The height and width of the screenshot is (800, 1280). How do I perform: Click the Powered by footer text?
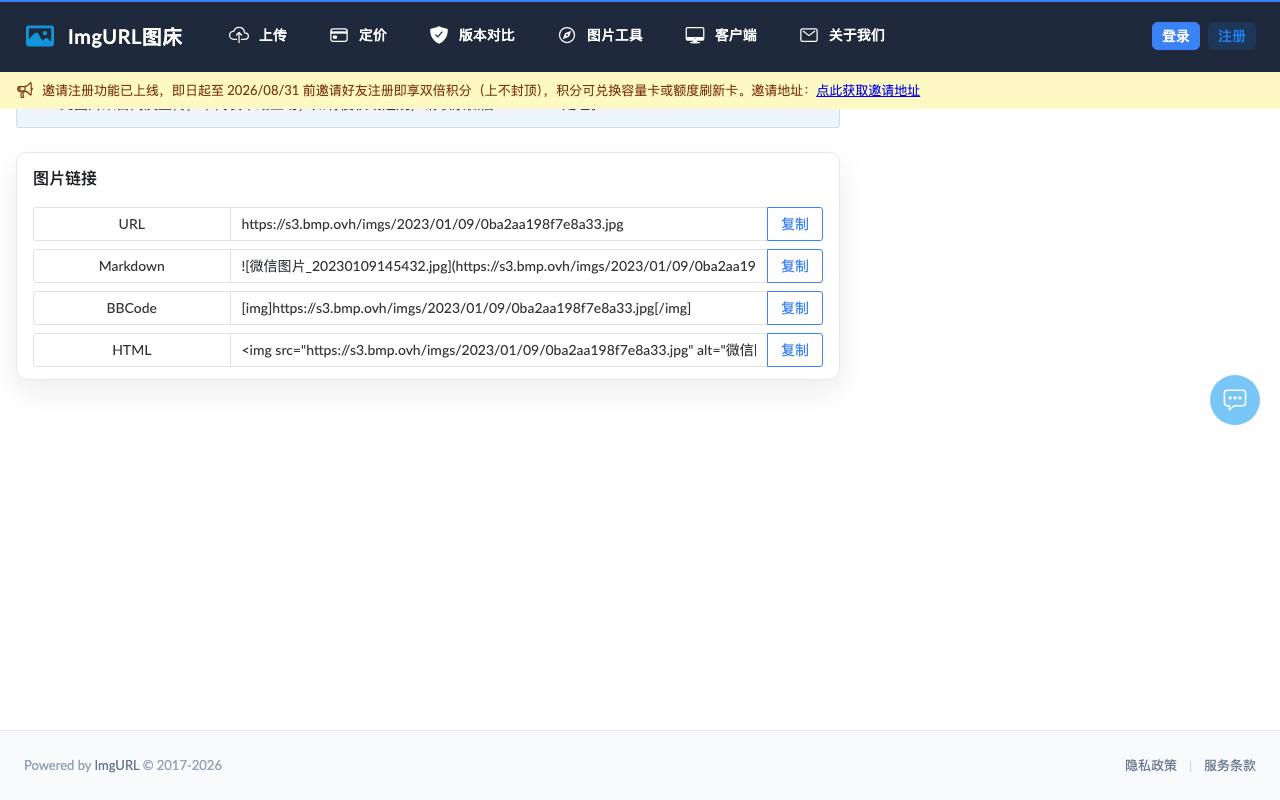point(57,765)
